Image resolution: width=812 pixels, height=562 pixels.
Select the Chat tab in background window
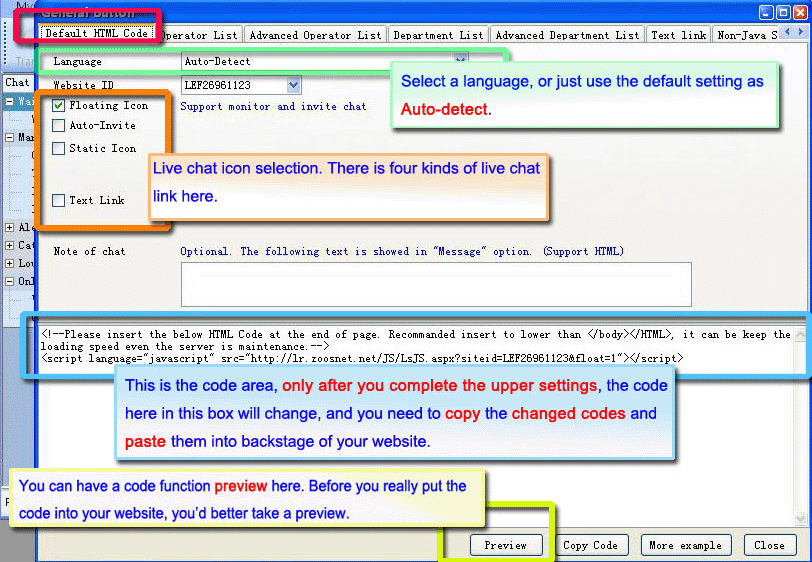point(18,82)
